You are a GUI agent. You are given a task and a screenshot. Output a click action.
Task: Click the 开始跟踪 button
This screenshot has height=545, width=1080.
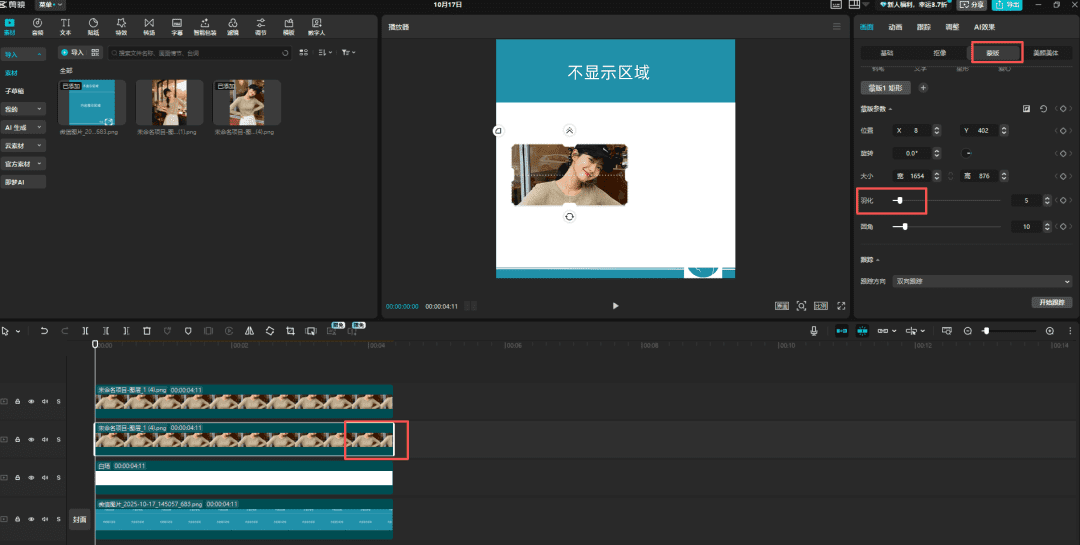pyautogui.click(x=1051, y=302)
